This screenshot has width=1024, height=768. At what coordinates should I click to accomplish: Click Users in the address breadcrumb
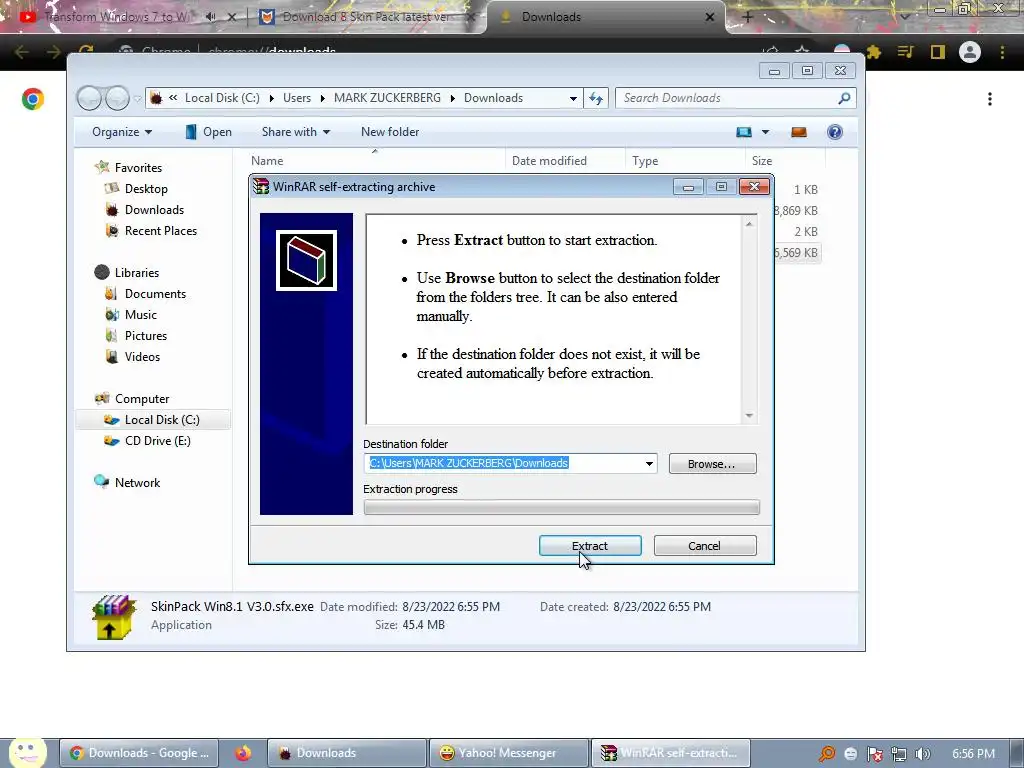[x=297, y=98]
